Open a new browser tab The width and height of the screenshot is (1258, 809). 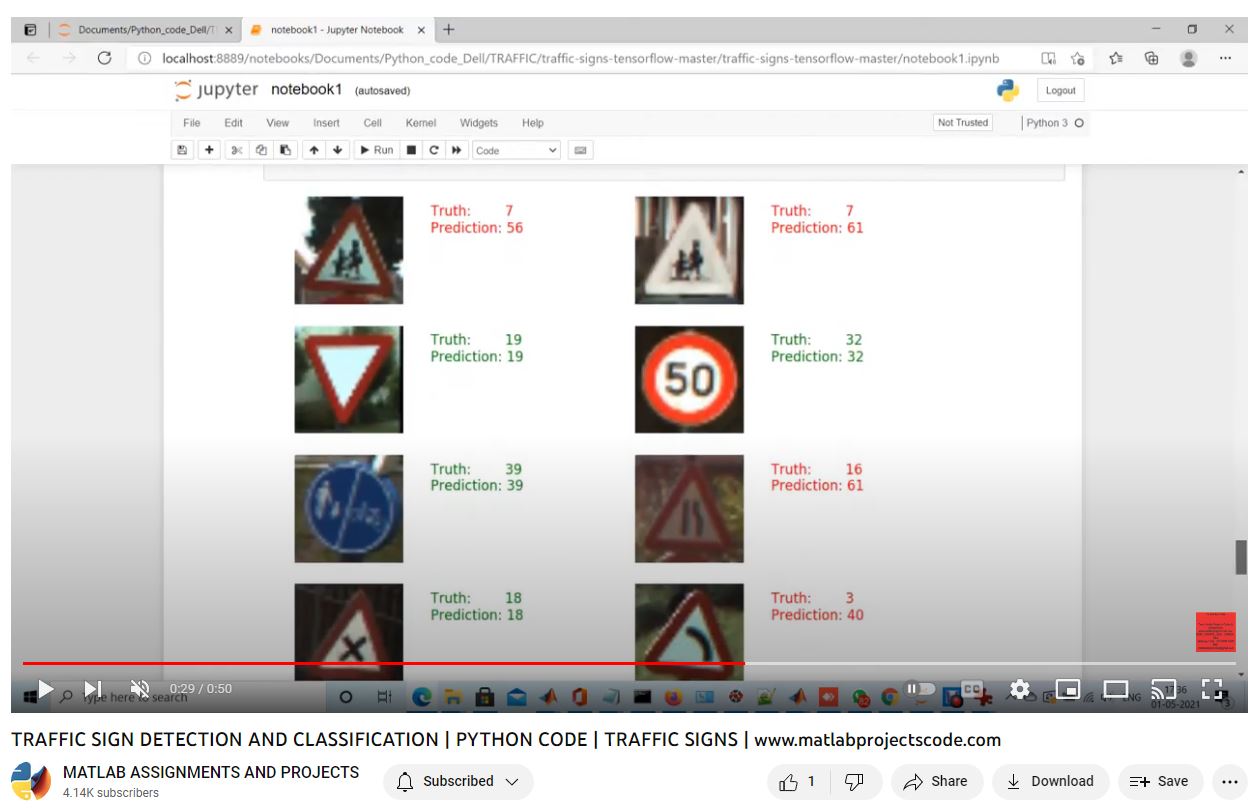tap(449, 30)
